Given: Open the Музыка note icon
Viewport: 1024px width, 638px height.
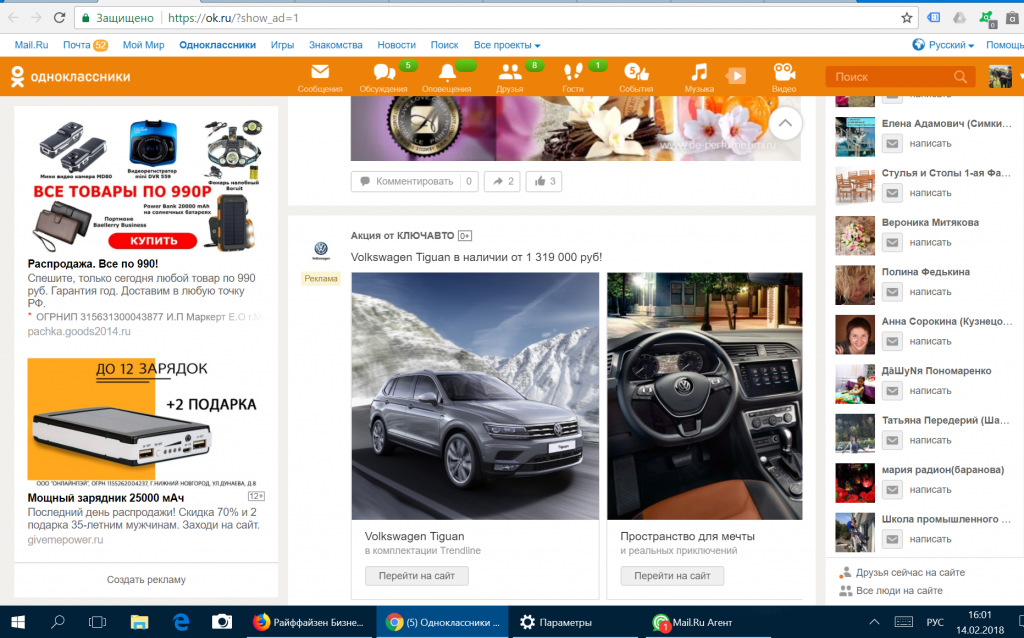Looking at the screenshot, I should pyautogui.click(x=699, y=78).
